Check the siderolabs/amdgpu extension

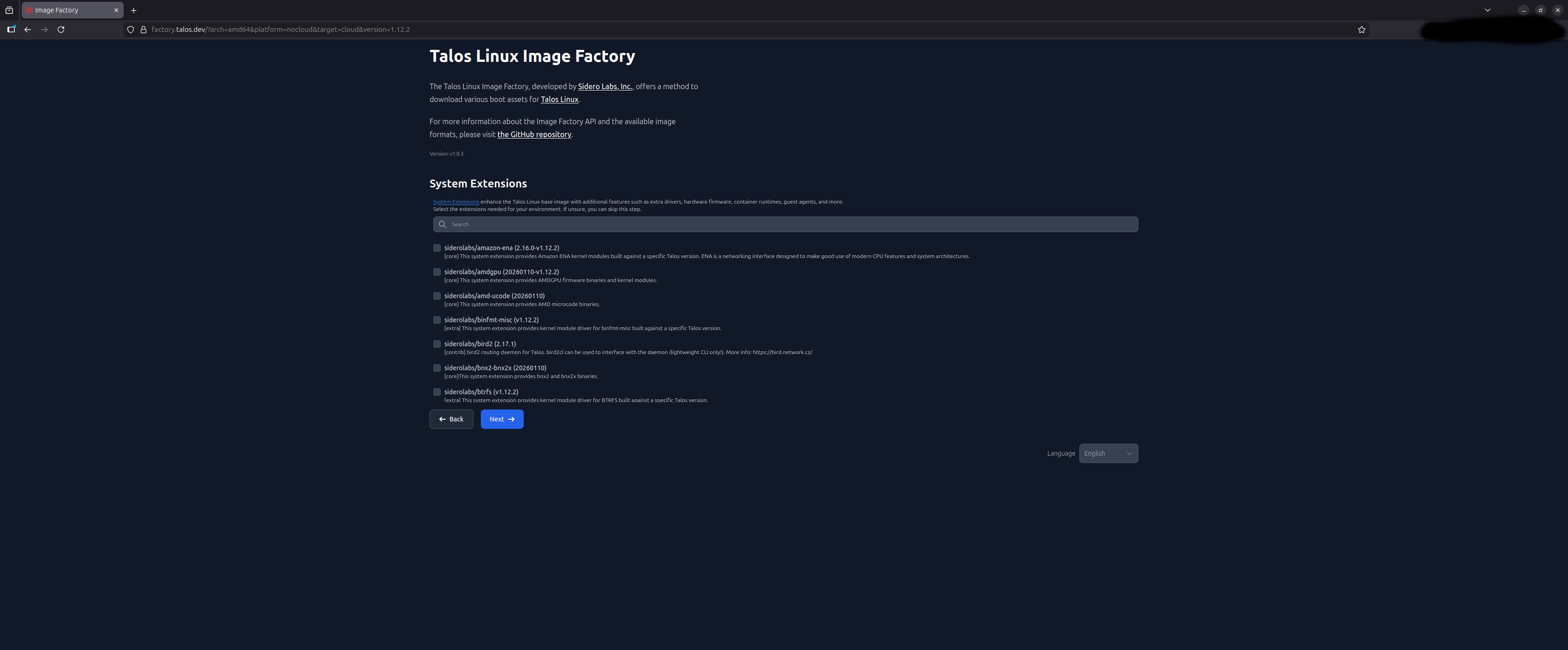pos(437,272)
